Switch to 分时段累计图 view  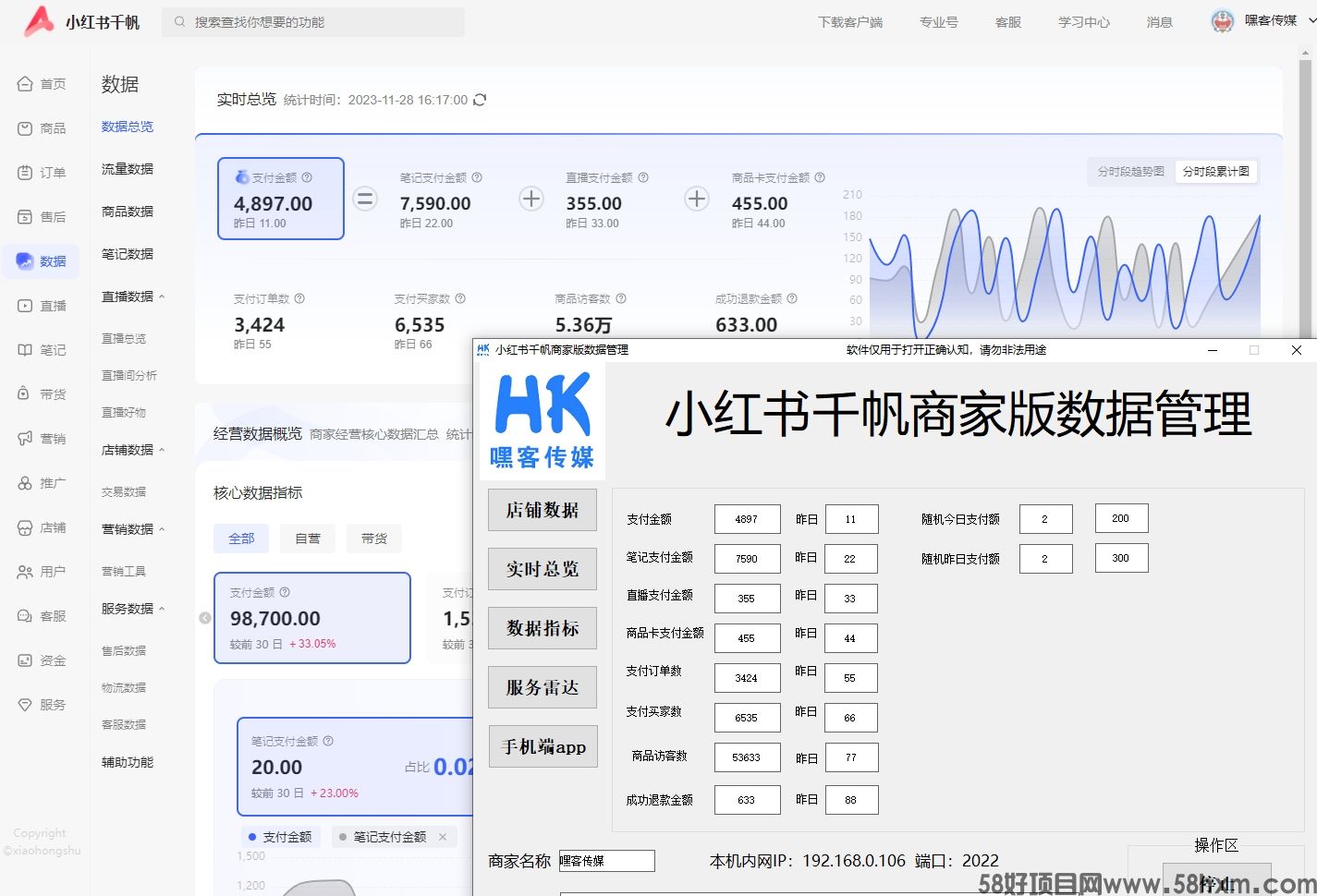click(1216, 172)
